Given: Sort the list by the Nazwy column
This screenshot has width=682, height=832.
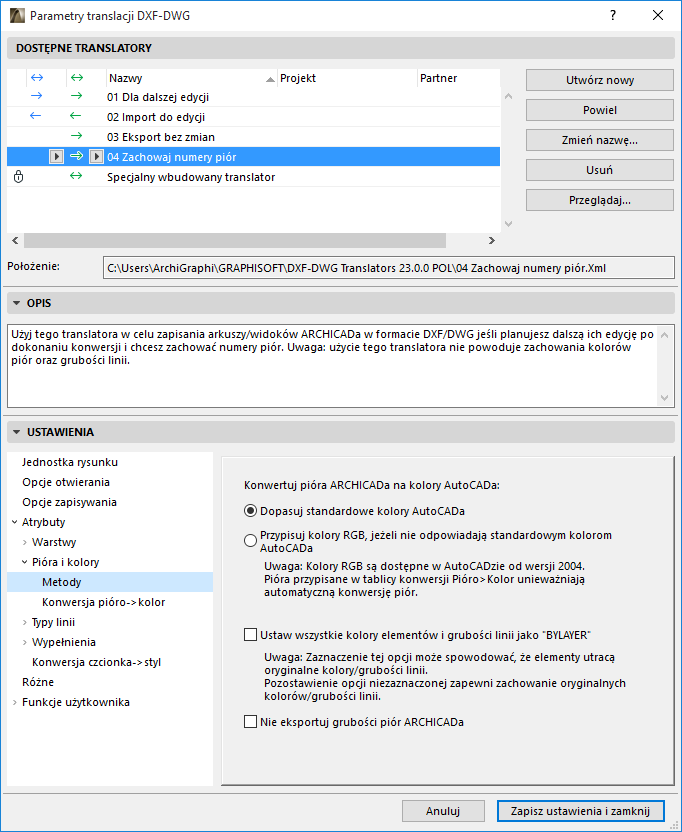Looking at the screenshot, I should pos(192,78).
